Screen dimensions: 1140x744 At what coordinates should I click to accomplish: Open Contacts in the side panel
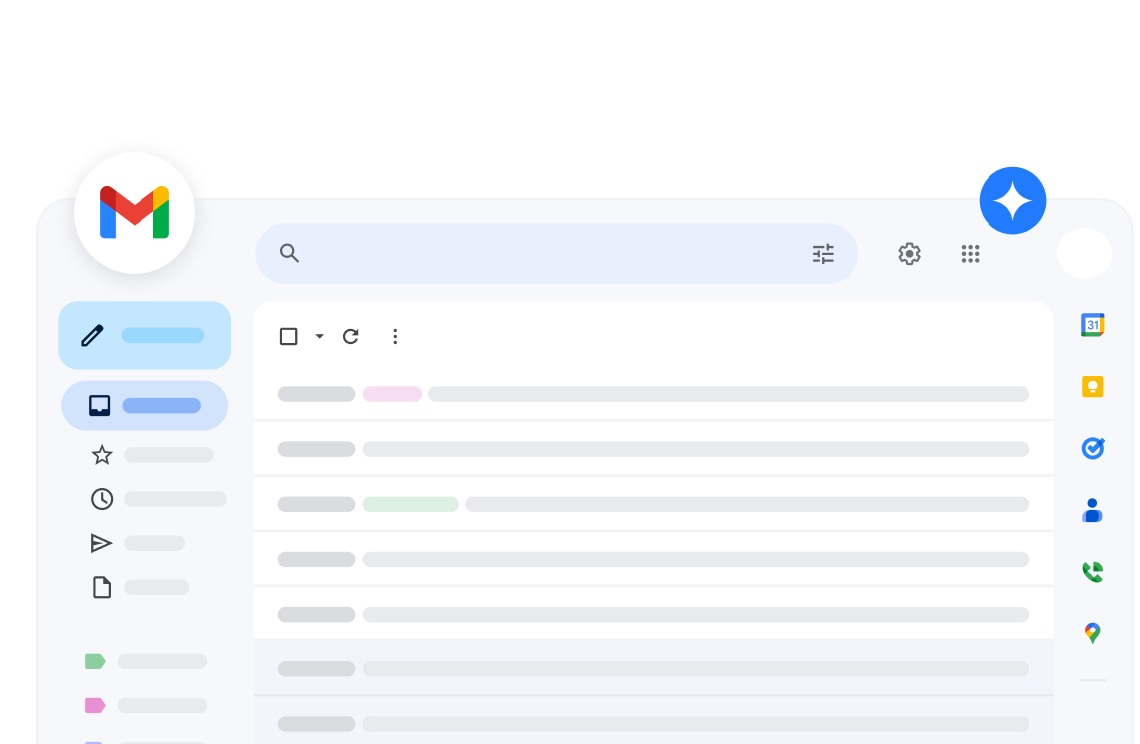tap(1092, 510)
